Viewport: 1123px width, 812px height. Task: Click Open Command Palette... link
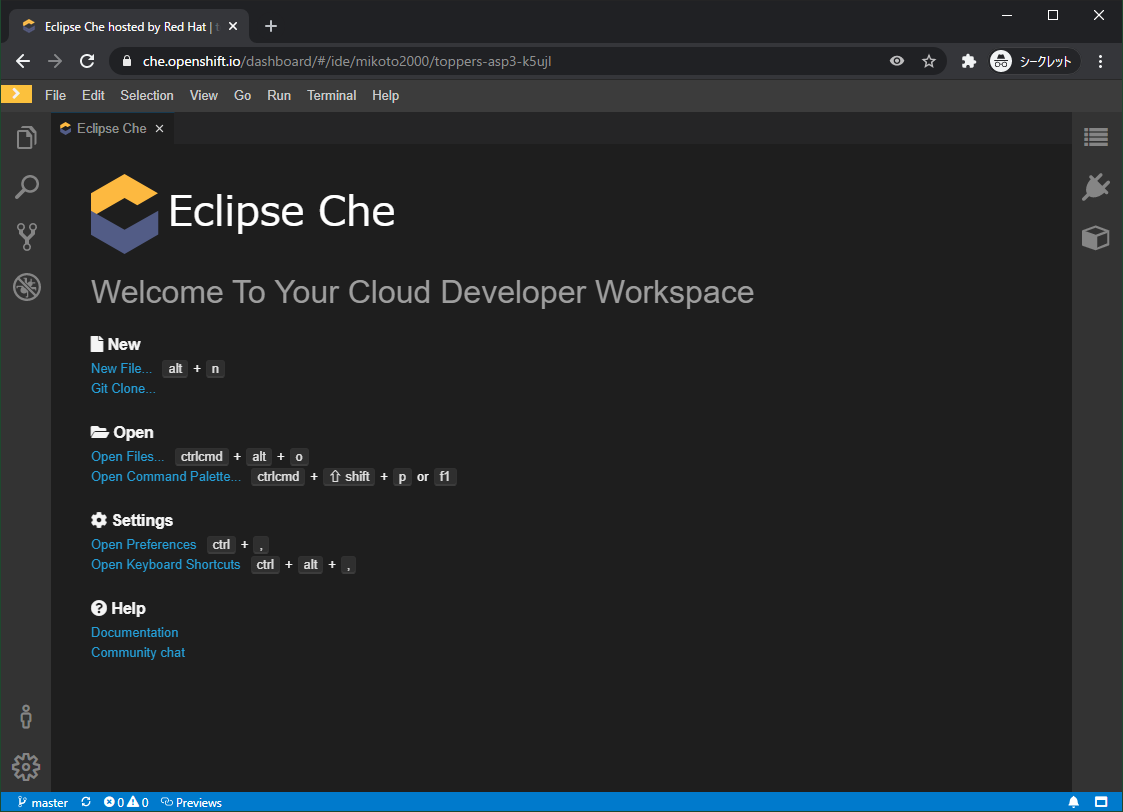(165, 476)
